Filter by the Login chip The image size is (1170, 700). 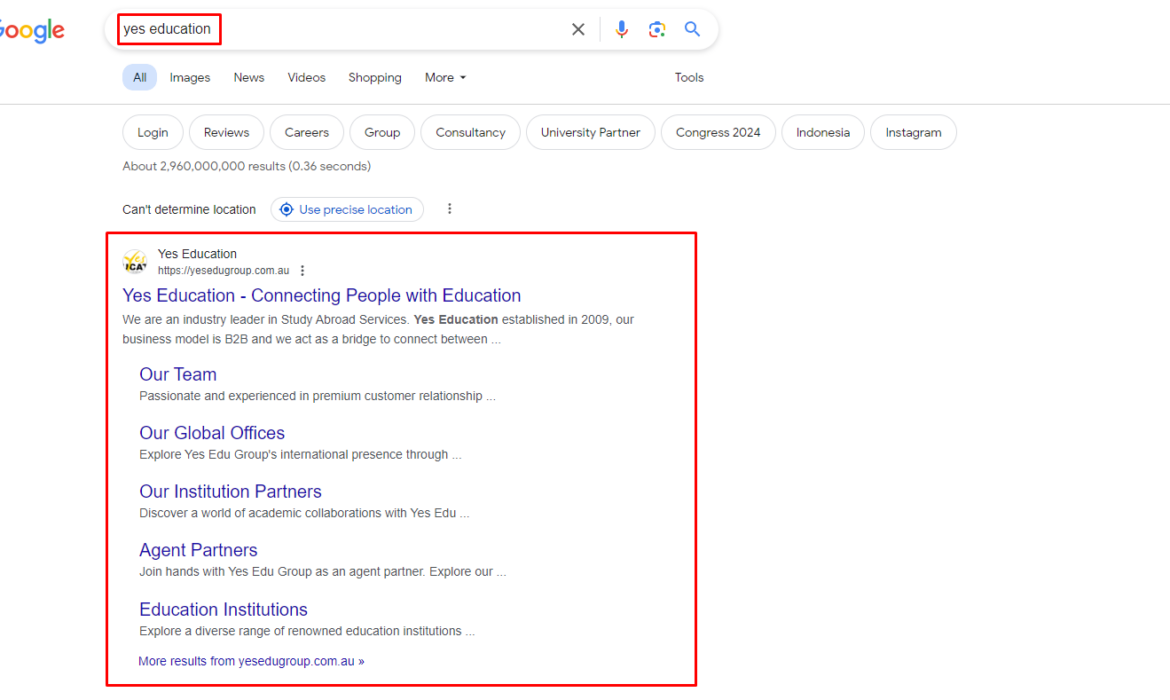point(153,132)
